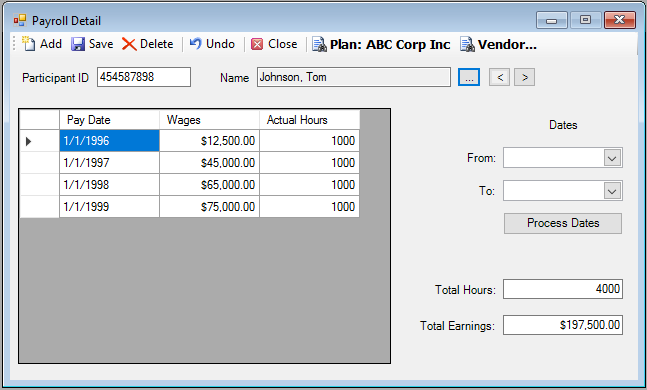Click the Actual Hours cell for 1/1/1998
647x390 pixels.
point(309,184)
